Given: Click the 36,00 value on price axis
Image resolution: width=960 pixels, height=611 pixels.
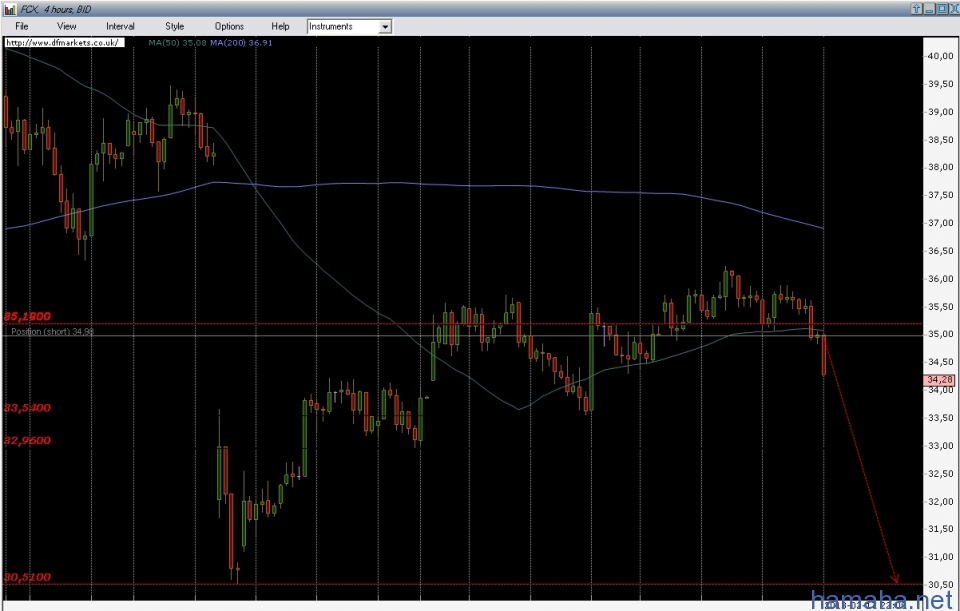Looking at the screenshot, I should point(940,279).
